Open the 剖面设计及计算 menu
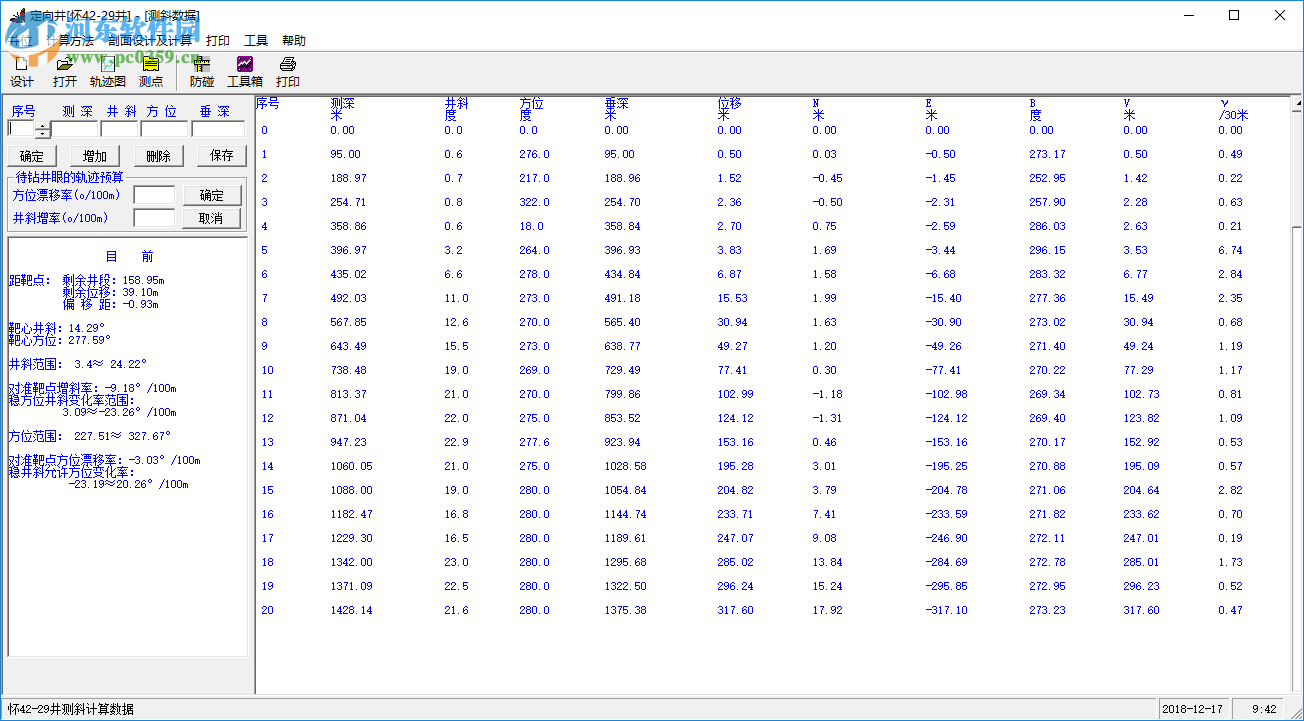Screen dimensions: 1304x721 pyautogui.click(x=150, y=41)
